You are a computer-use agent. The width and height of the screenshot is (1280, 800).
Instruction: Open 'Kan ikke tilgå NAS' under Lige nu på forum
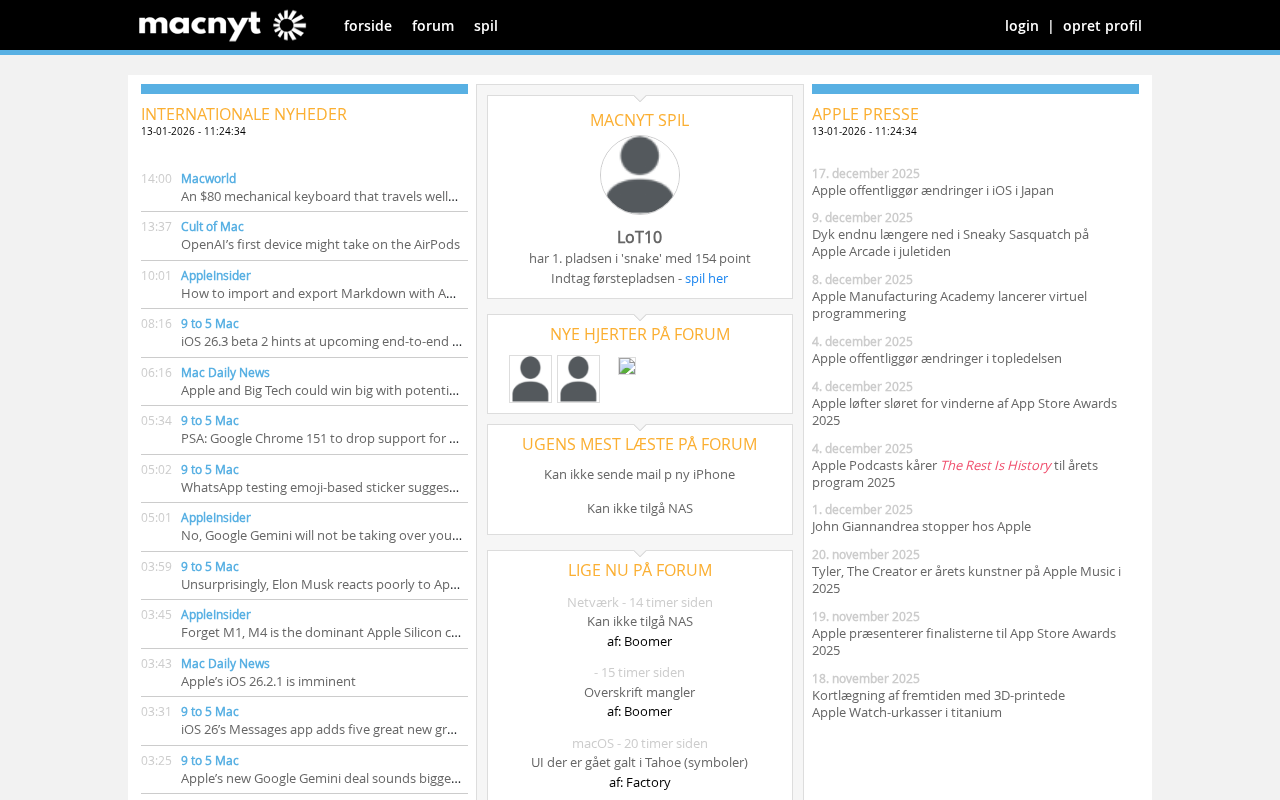point(640,621)
